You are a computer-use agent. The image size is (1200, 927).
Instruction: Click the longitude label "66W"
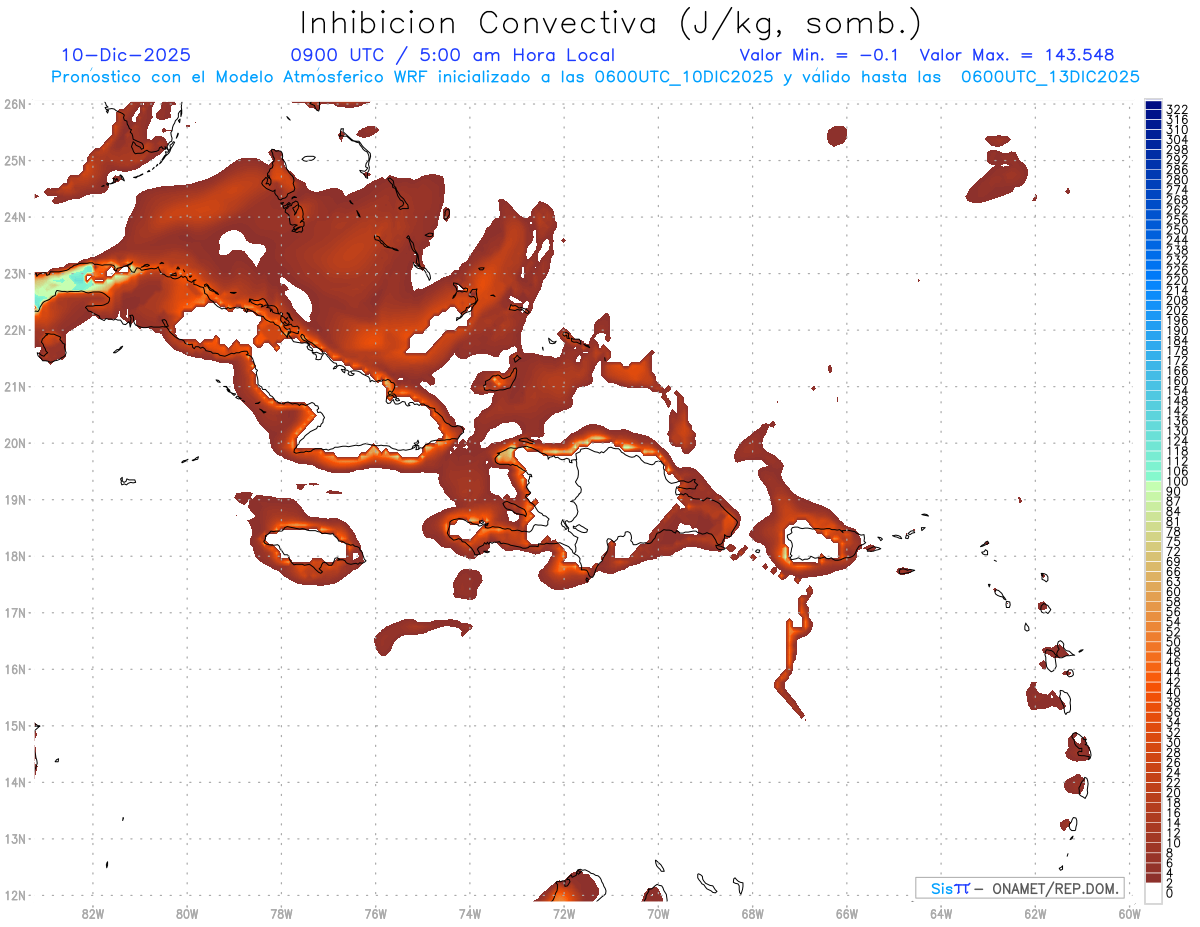847,912
